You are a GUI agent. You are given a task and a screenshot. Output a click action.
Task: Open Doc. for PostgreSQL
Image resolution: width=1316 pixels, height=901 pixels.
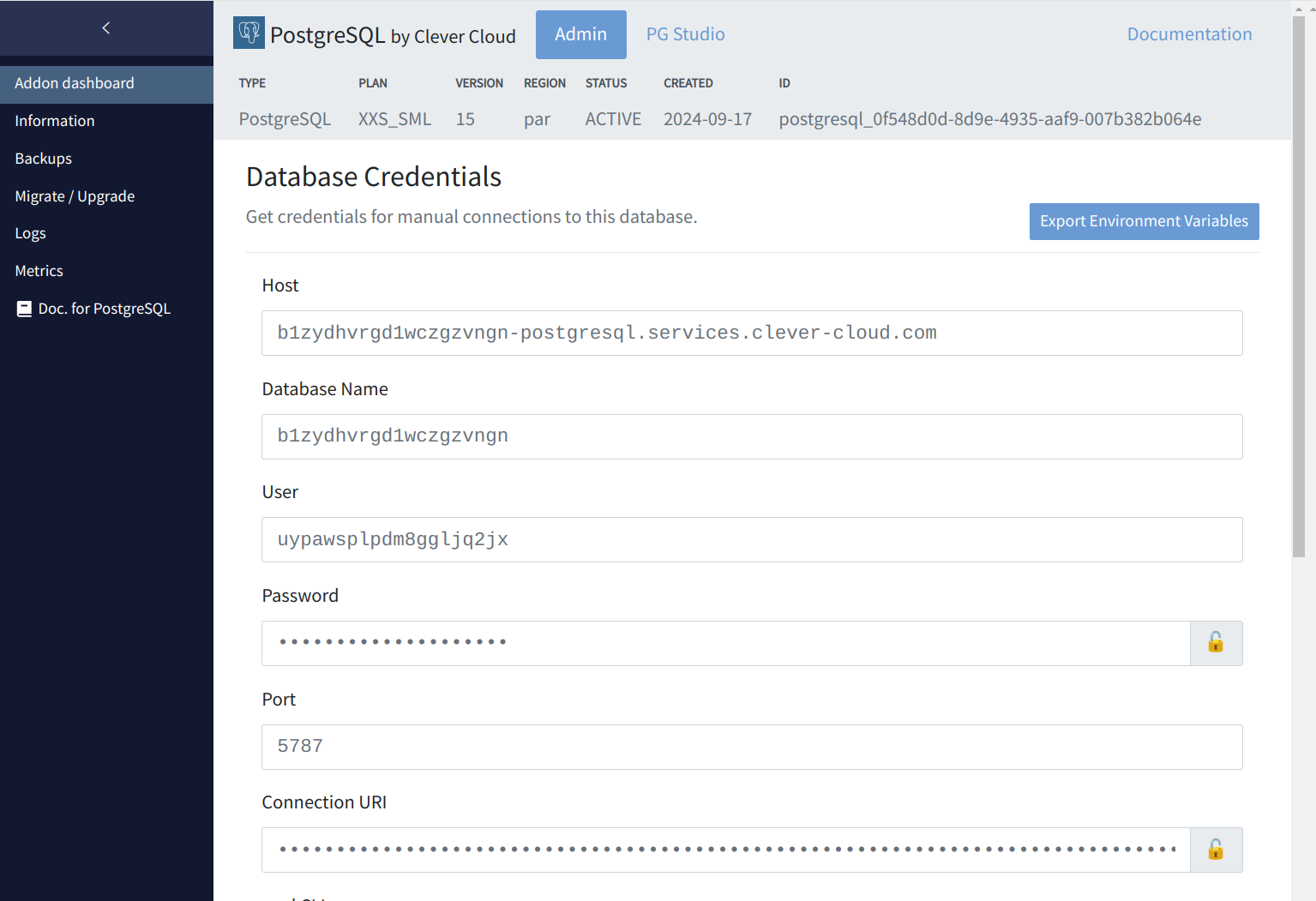tap(104, 308)
